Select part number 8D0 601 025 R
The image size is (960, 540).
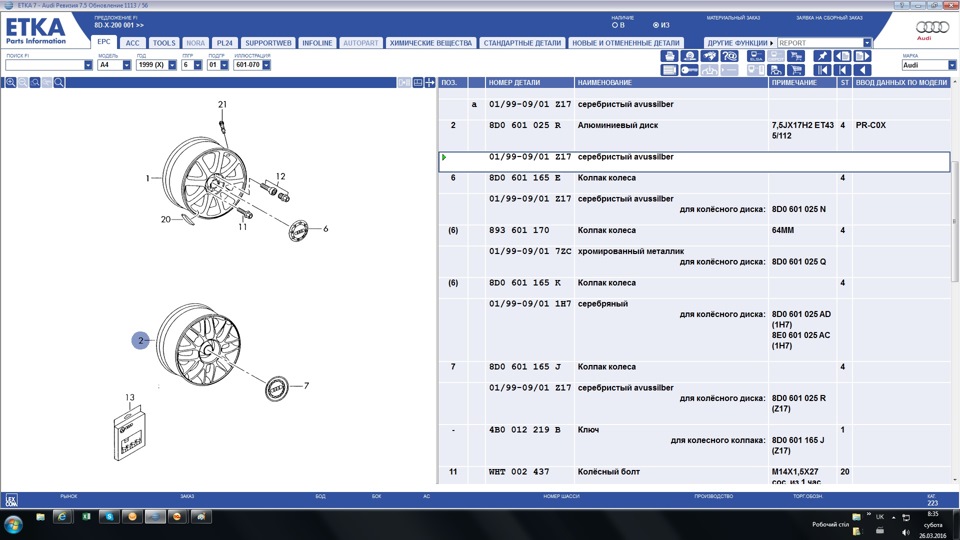pyautogui.click(x=525, y=125)
